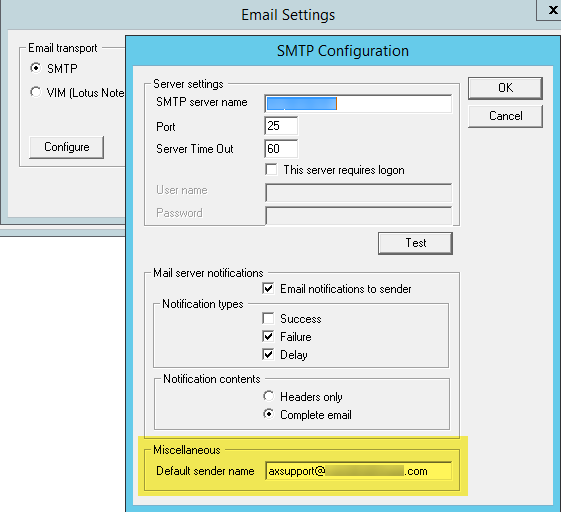Click the Configure button in Email Settings

(67, 147)
